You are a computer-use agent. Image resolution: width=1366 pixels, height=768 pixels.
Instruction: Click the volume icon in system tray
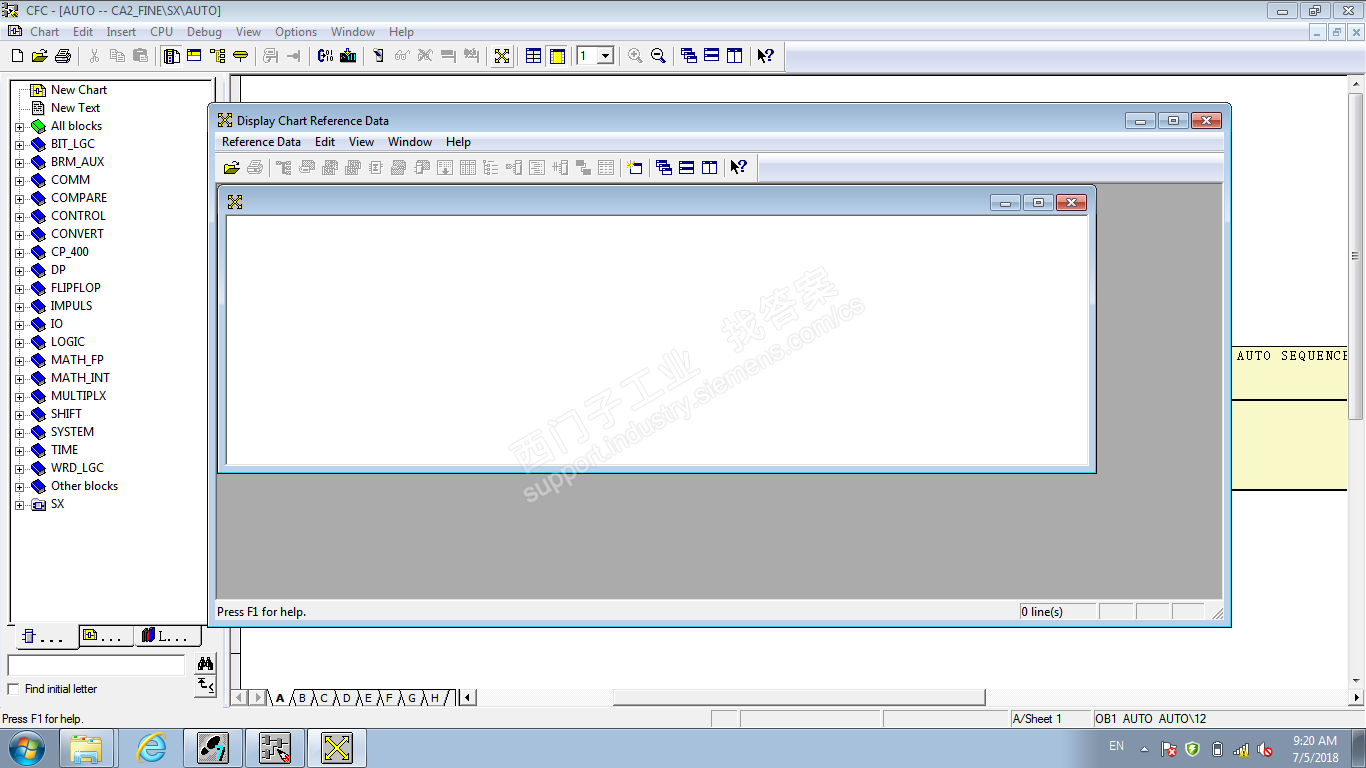tap(1265, 749)
